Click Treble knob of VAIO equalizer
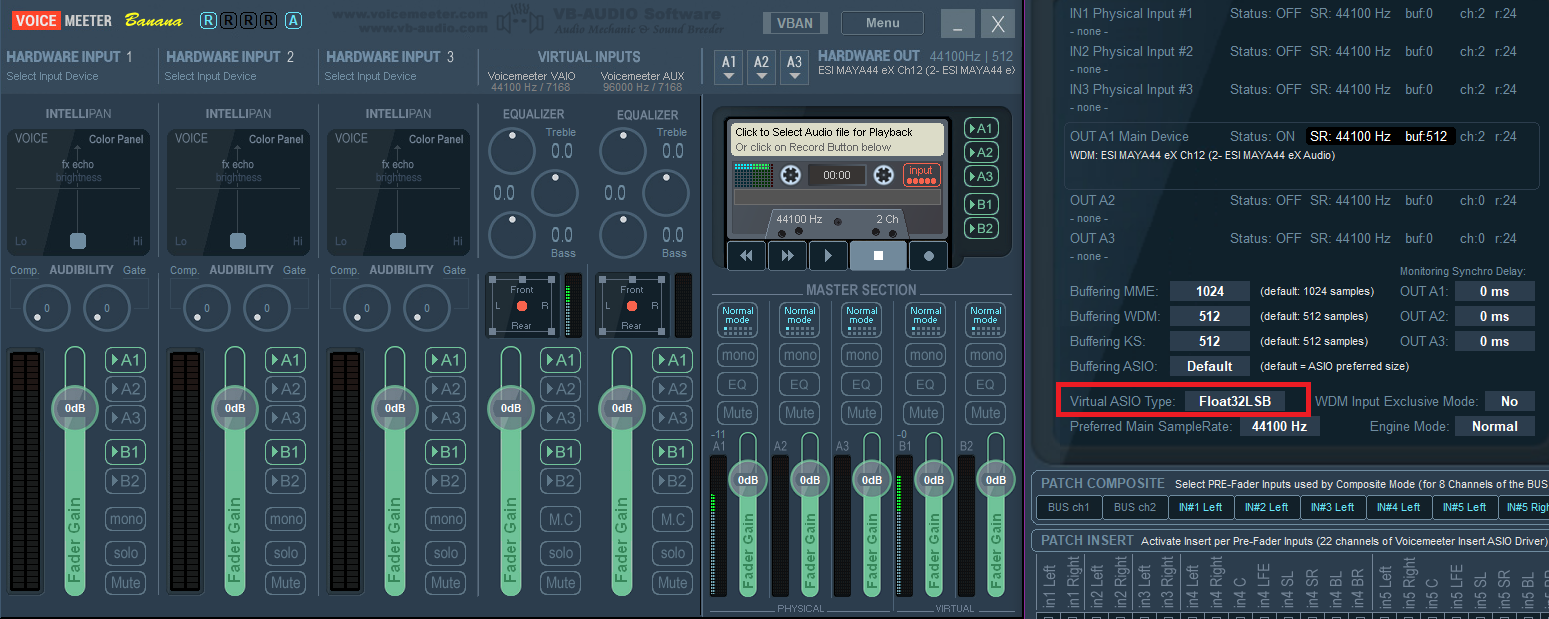 coord(512,152)
